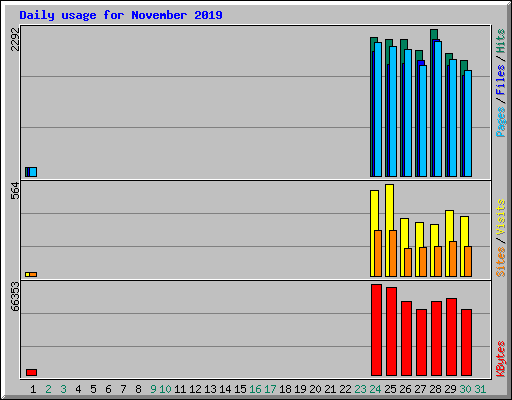The image size is (512, 400).
Task: Click day label 18
Action: [x=285, y=389]
